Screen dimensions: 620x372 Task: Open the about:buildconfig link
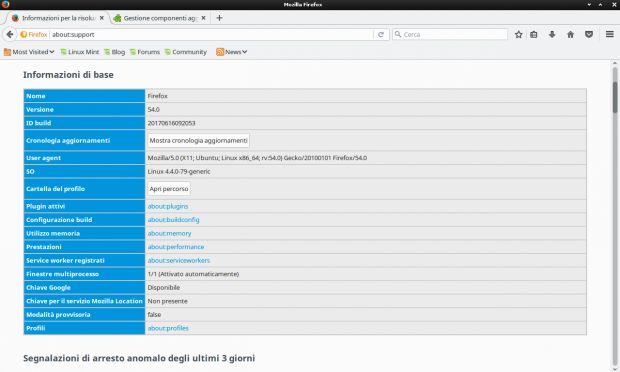pos(173,220)
